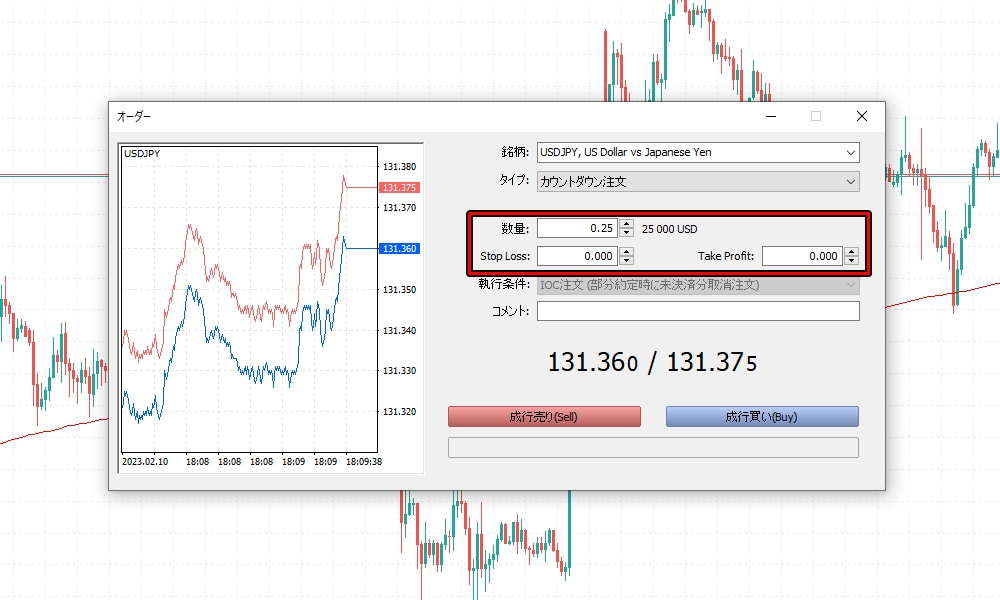
Task: Minimize the オーダー order window
Action: (x=770, y=116)
